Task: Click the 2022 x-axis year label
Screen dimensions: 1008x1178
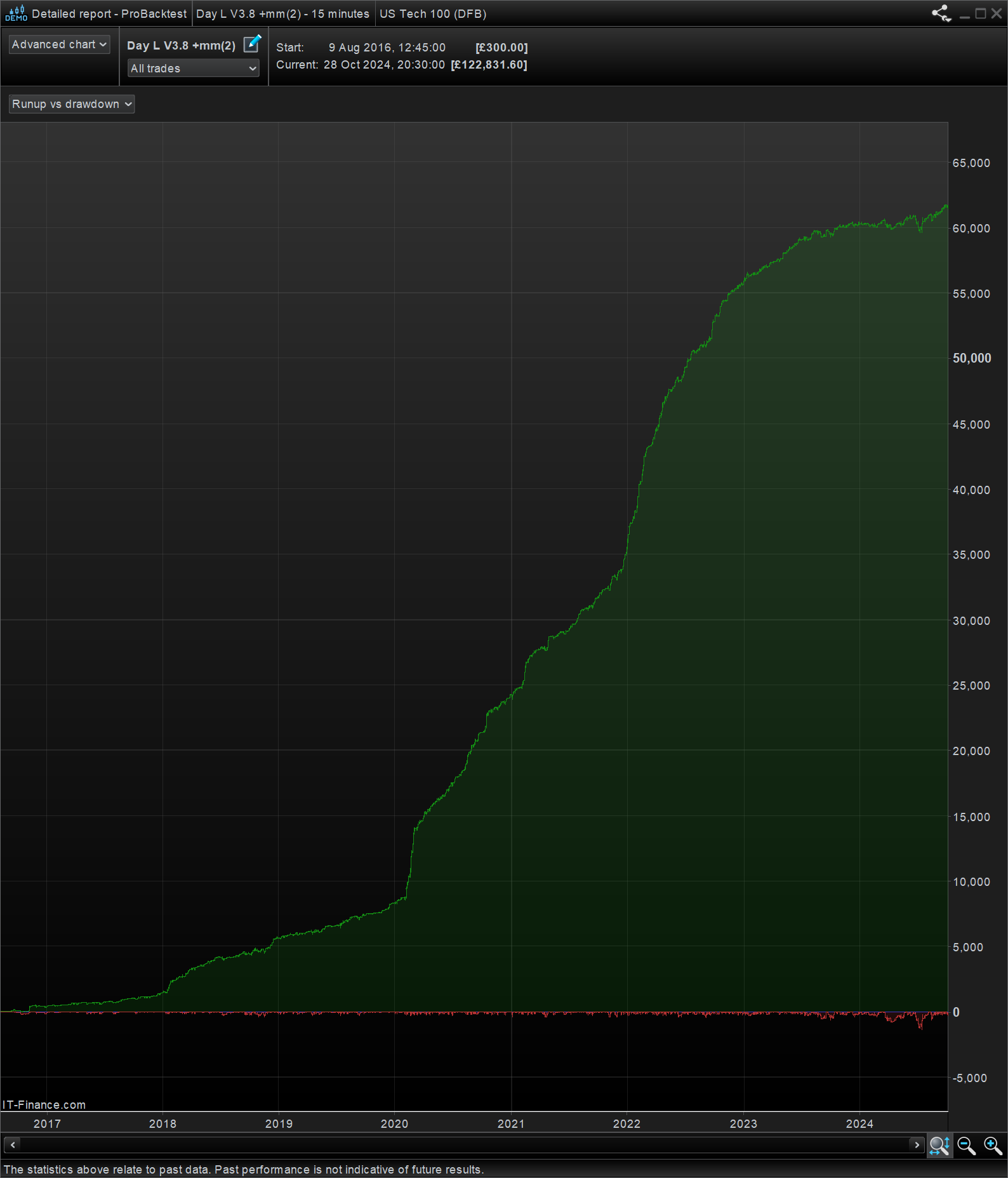Action: click(x=627, y=1124)
